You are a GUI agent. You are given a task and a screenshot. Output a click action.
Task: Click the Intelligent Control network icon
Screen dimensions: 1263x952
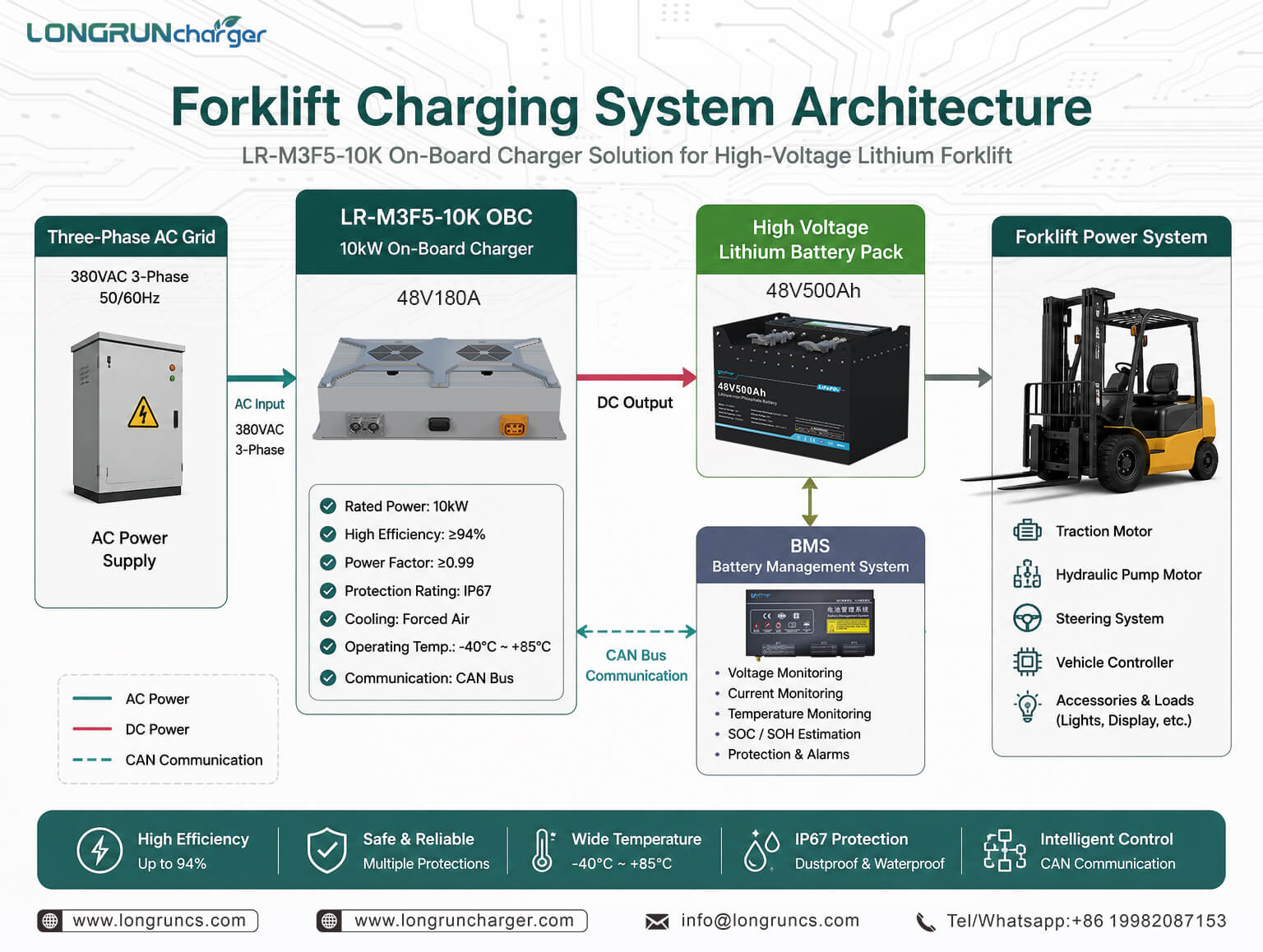click(1004, 850)
